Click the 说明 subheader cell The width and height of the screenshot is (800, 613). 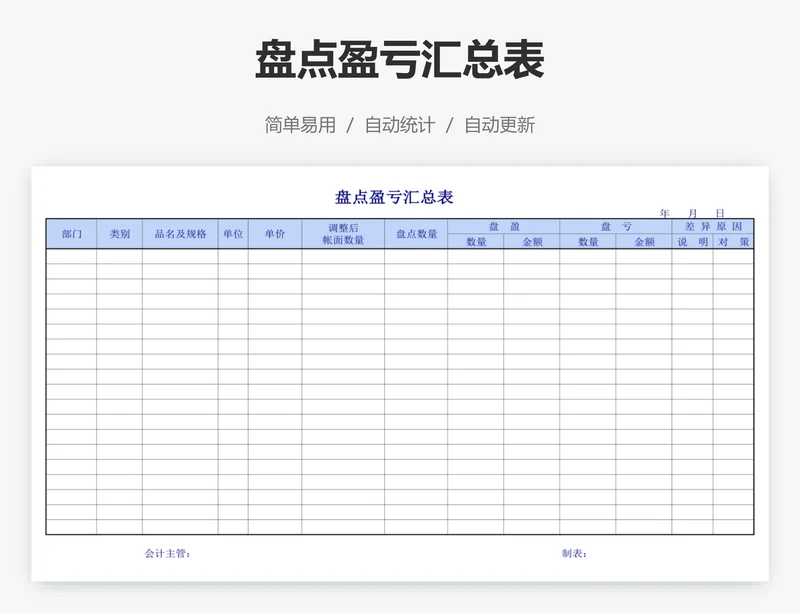(692, 241)
